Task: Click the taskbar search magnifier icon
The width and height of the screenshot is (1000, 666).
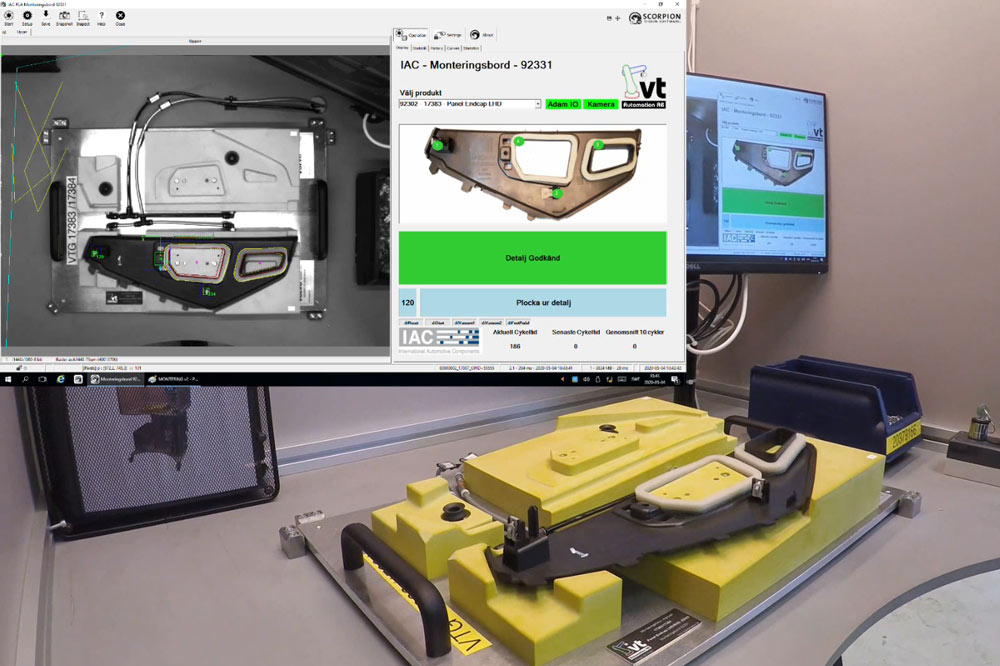Action: coord(26,379)
